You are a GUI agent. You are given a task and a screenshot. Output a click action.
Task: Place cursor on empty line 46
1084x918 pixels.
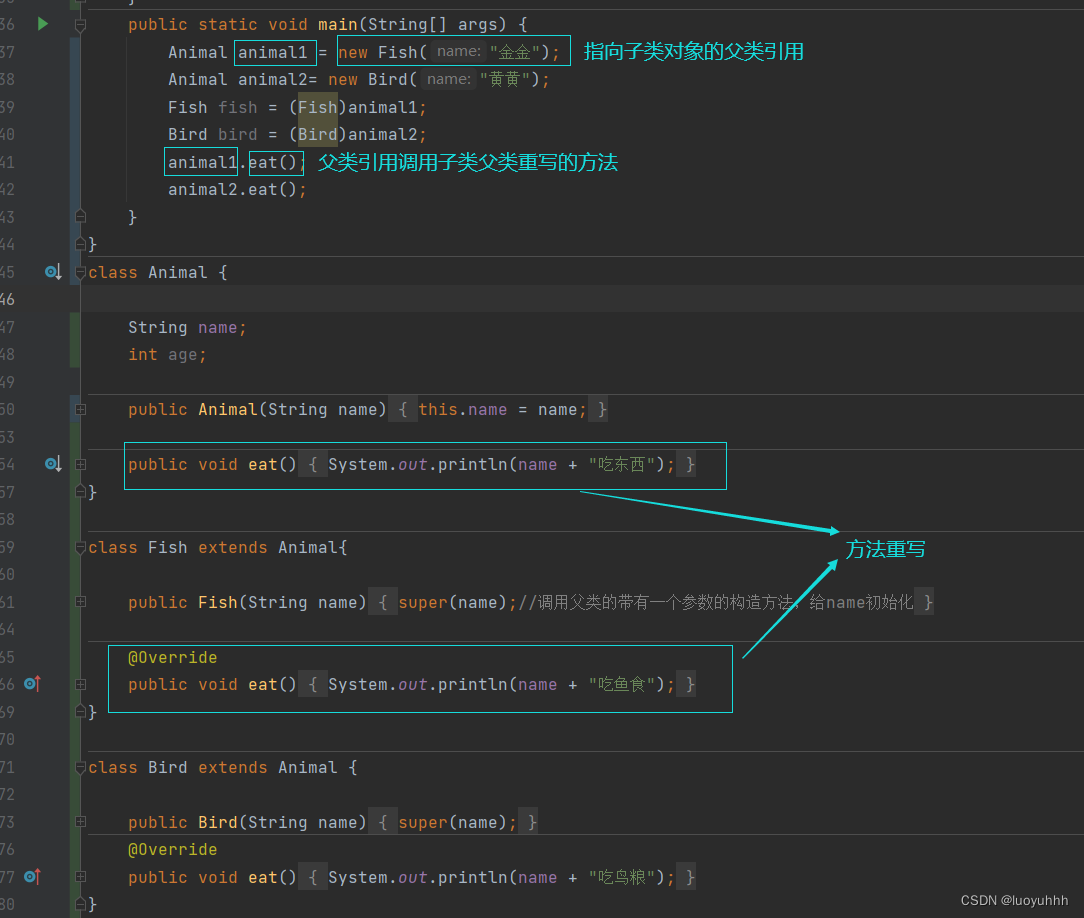(581, 299)
